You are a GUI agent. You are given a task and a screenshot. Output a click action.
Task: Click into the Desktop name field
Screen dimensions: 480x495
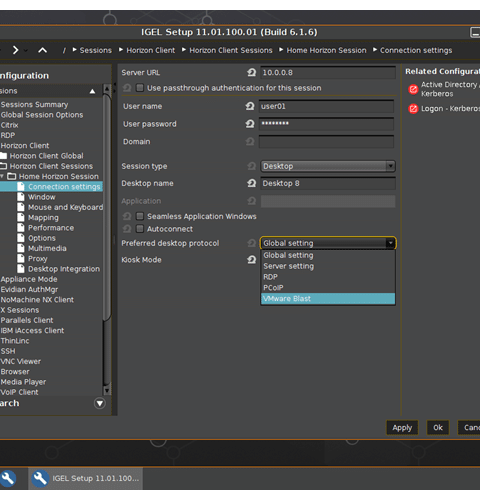(328, 183)
